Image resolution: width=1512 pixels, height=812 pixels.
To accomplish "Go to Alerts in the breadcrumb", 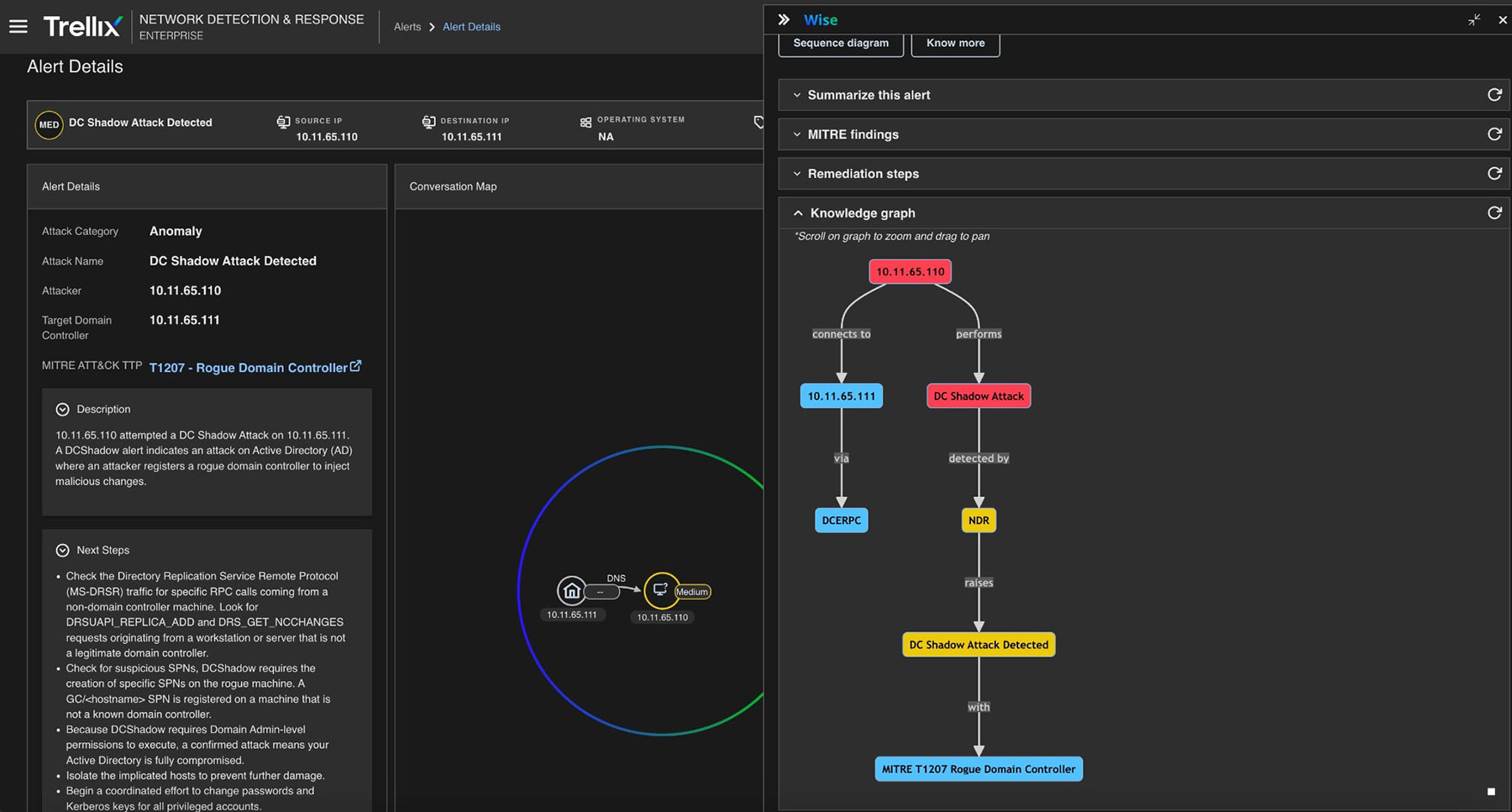I will click(x=407, y=27).
